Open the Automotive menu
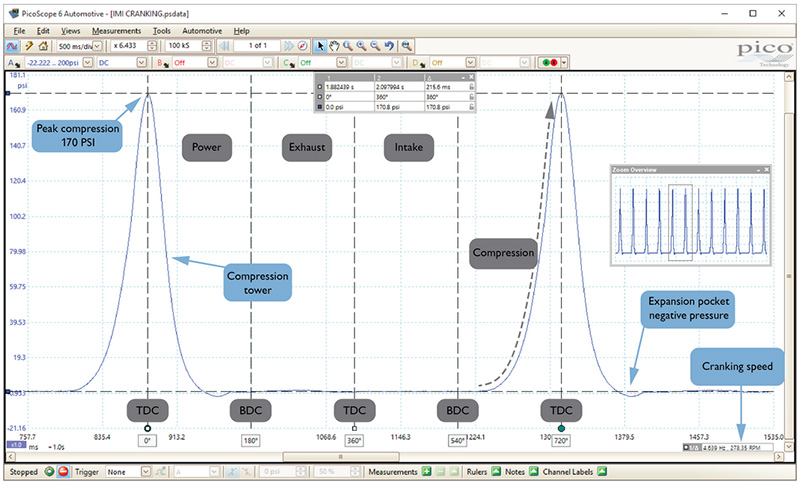The width and height of the screenshot is (800, 484). coord(202,31)
